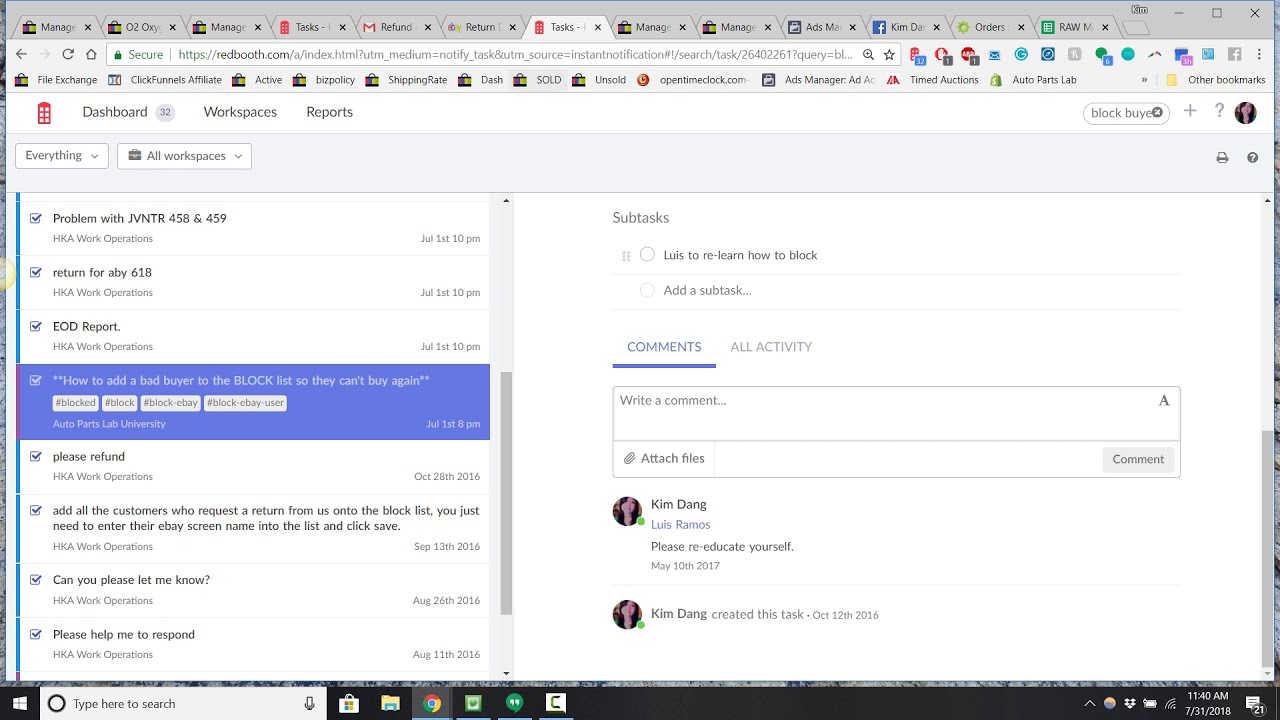Open the Auto Parts Lab bookmark
This screenshot has height=720, width=1280.
tap(1032, 80)
